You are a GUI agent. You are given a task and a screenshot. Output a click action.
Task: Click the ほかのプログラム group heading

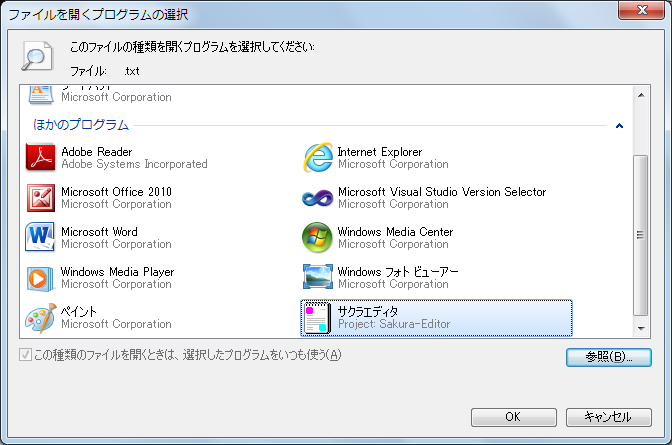[81, 125]
